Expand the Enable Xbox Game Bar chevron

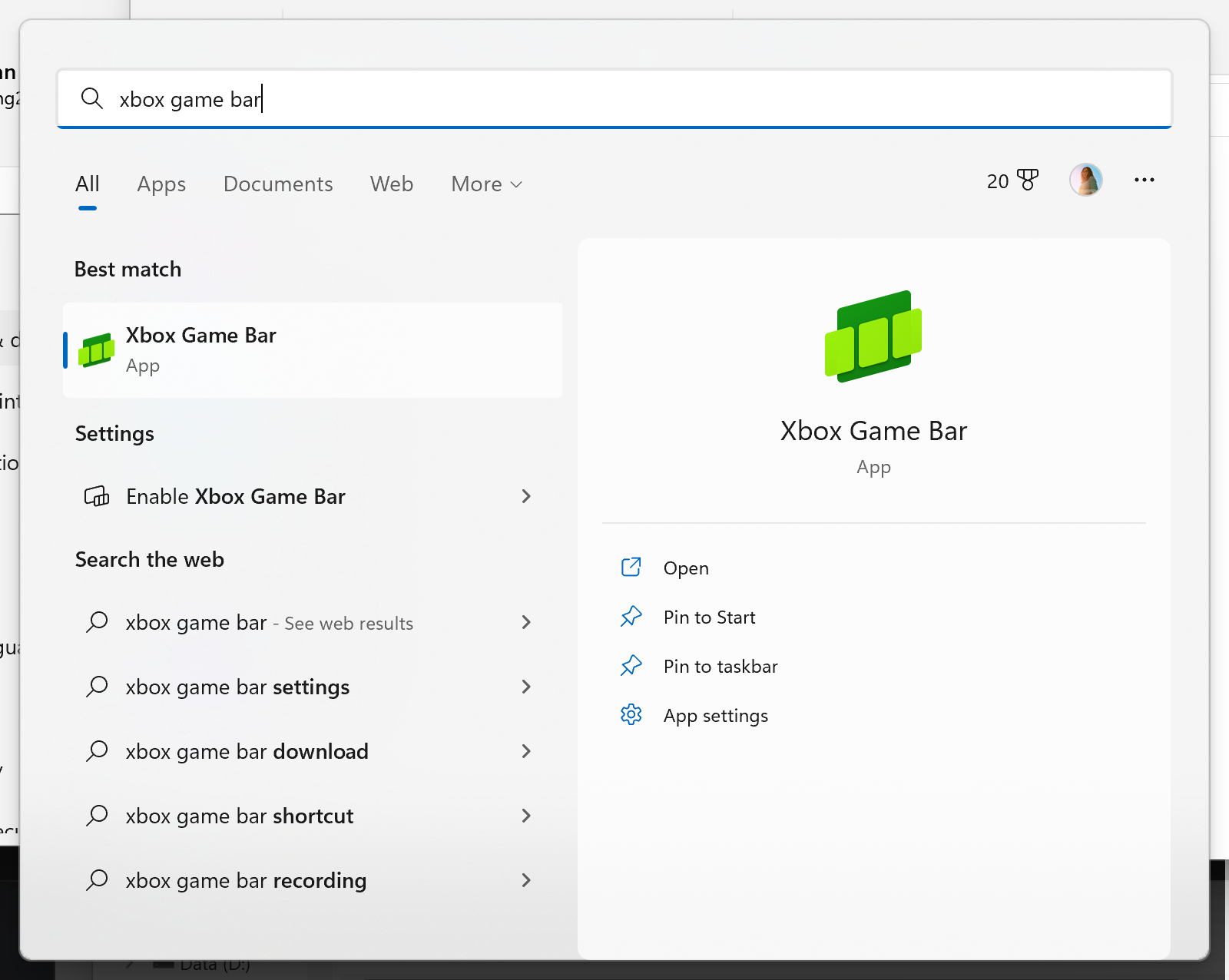pyautogui.click(x=526, y=496)
